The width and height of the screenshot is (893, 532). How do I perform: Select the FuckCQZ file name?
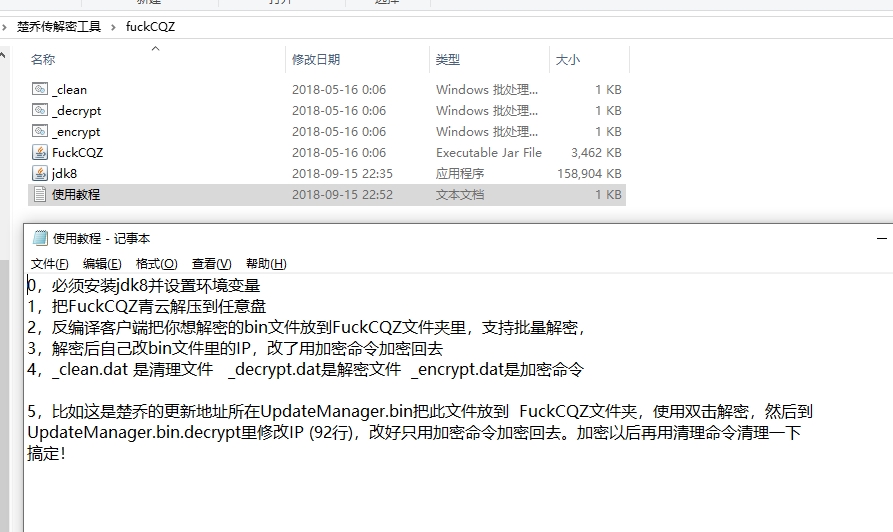tap(77, 153)
